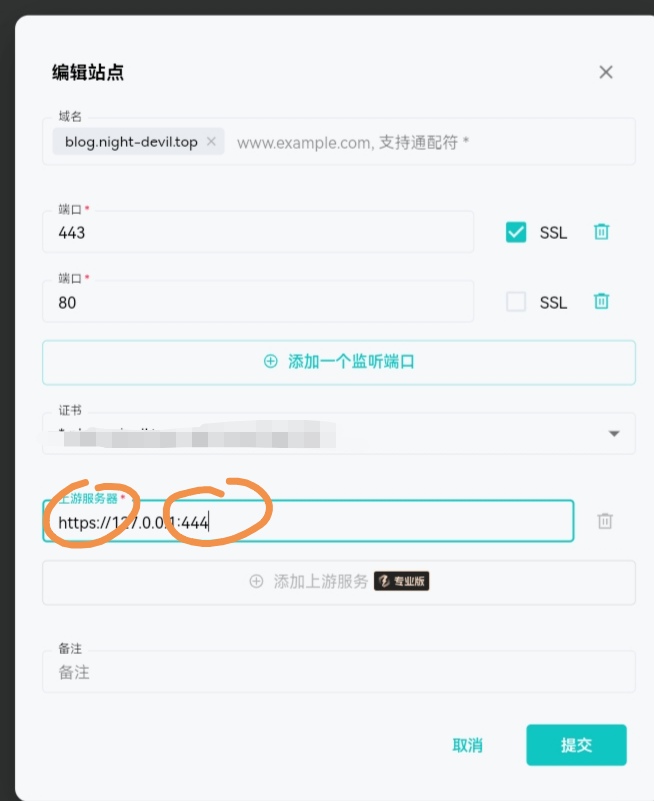Open the 证书 dropdown arrow
Image resolution: width=654 pixels, height=801 pixels.
[614, 434]
